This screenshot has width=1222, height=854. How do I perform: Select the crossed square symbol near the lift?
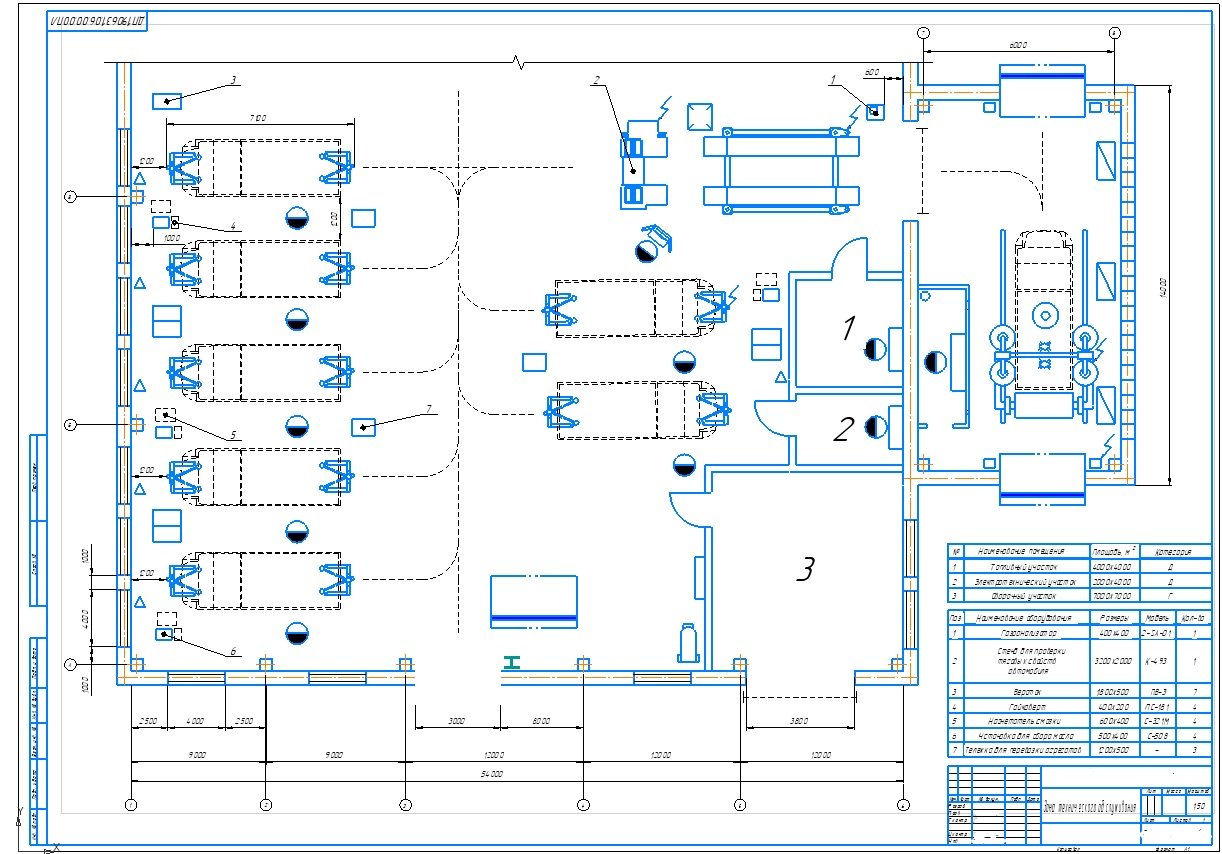[700, 115]
